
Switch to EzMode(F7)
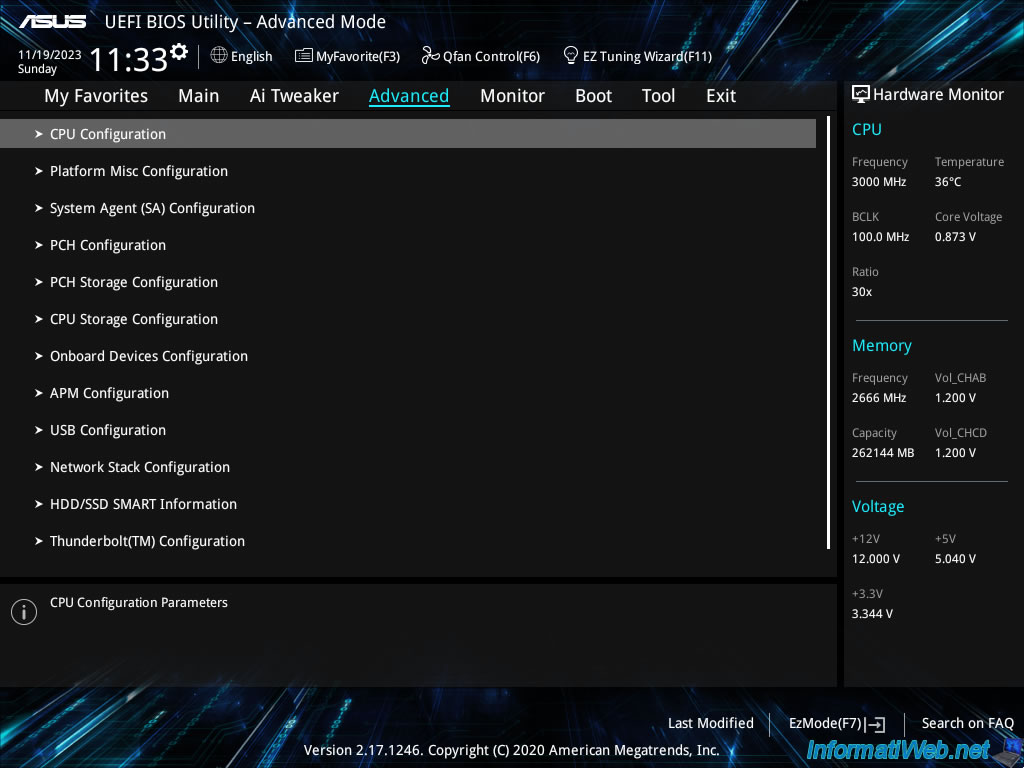point(836,723)
